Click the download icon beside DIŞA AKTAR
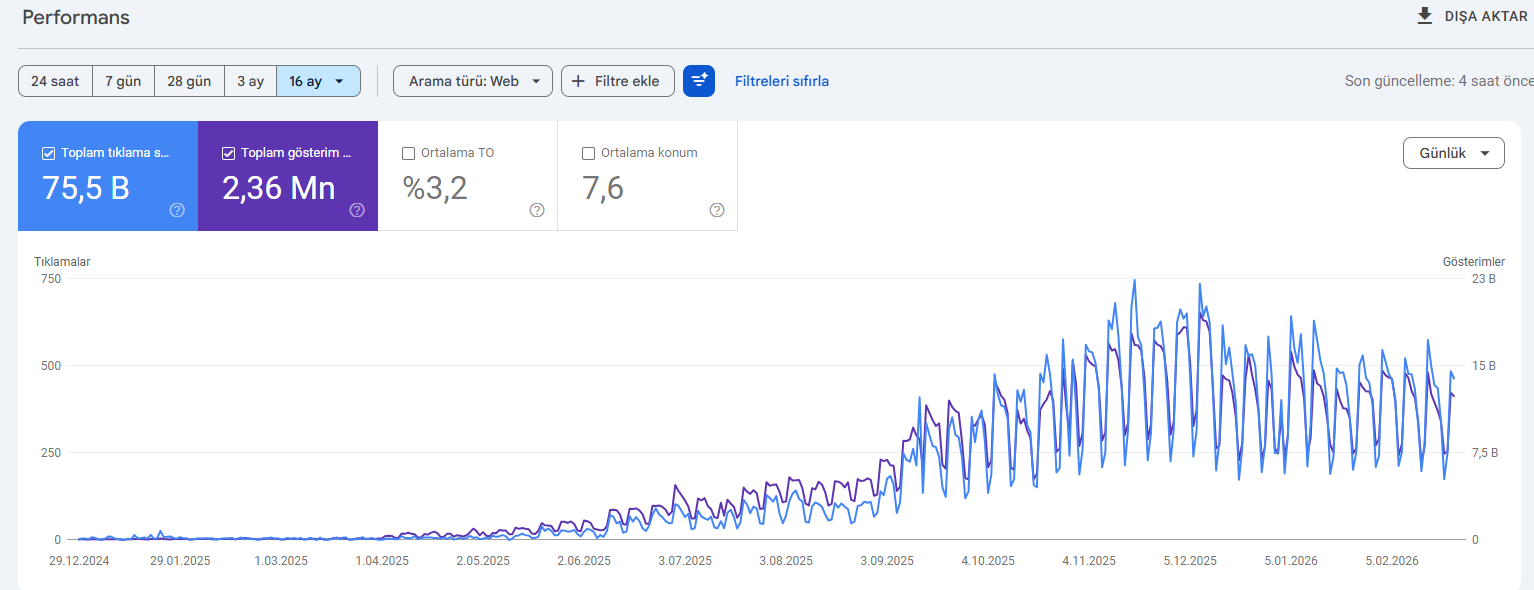 coord(1425,16)
